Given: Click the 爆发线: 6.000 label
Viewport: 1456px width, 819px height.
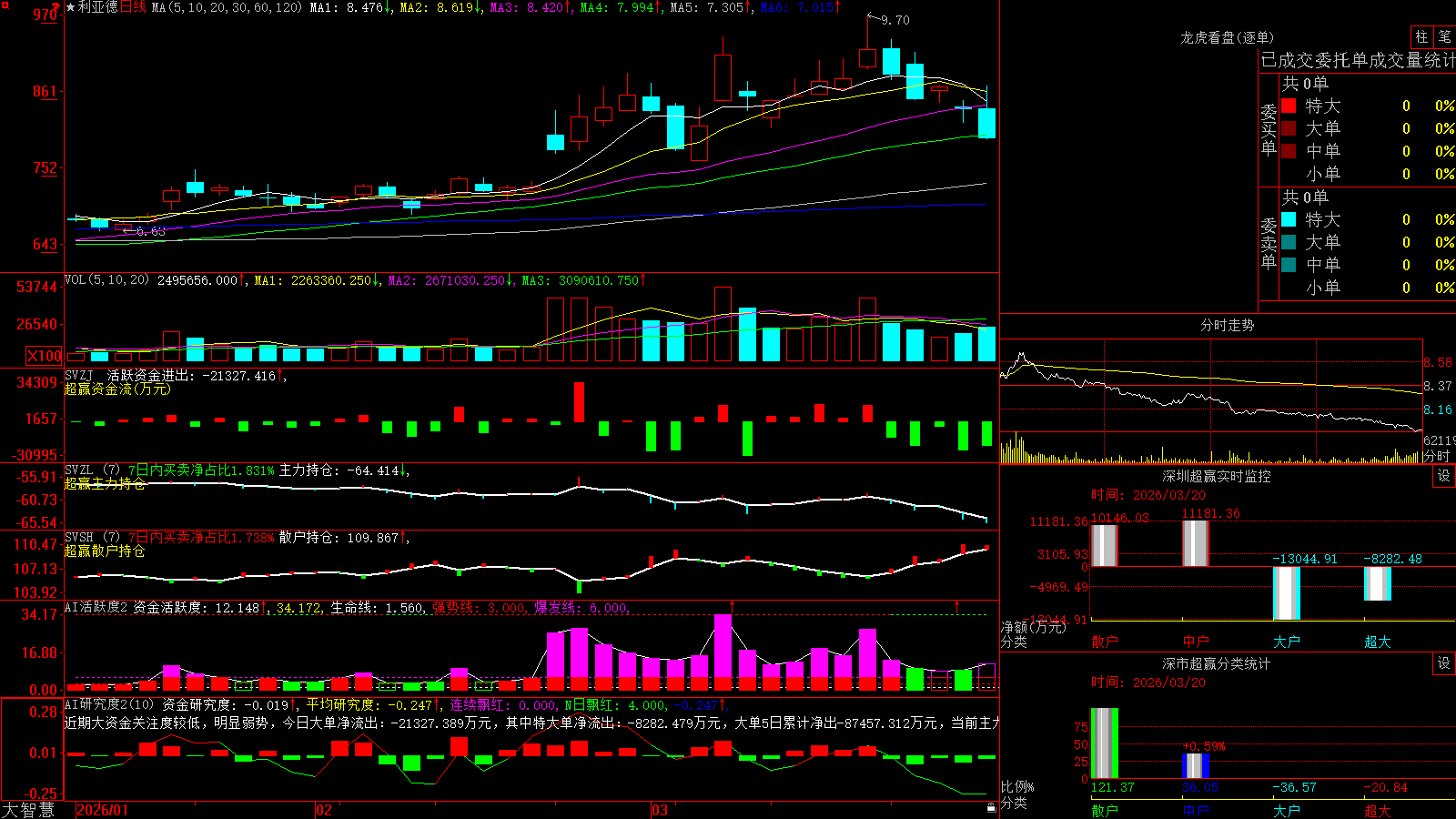Looking at the screenshot, I should tap(581, 607).
